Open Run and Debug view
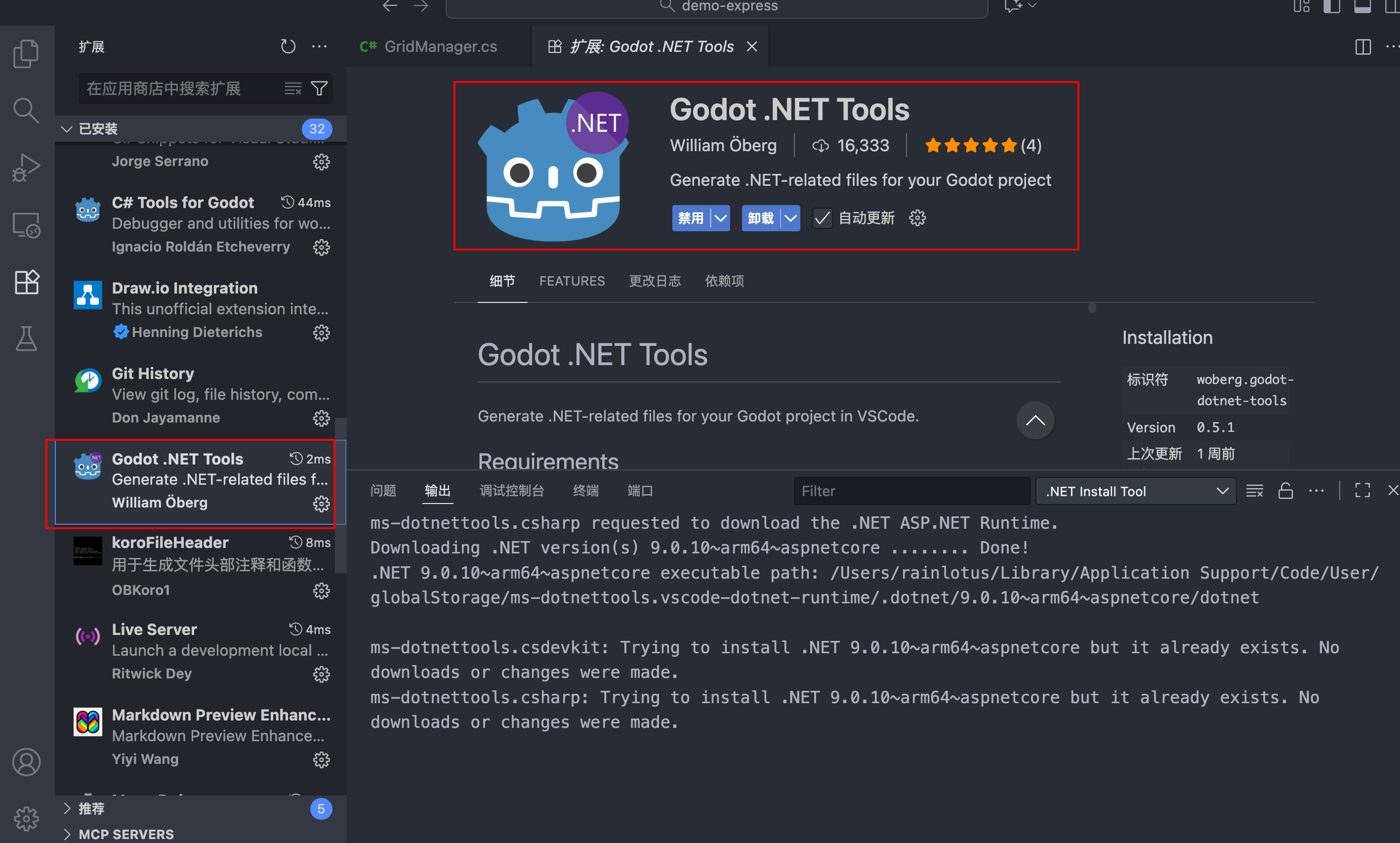This screenshot has height=843, width=1400. (x=26, y=167)
